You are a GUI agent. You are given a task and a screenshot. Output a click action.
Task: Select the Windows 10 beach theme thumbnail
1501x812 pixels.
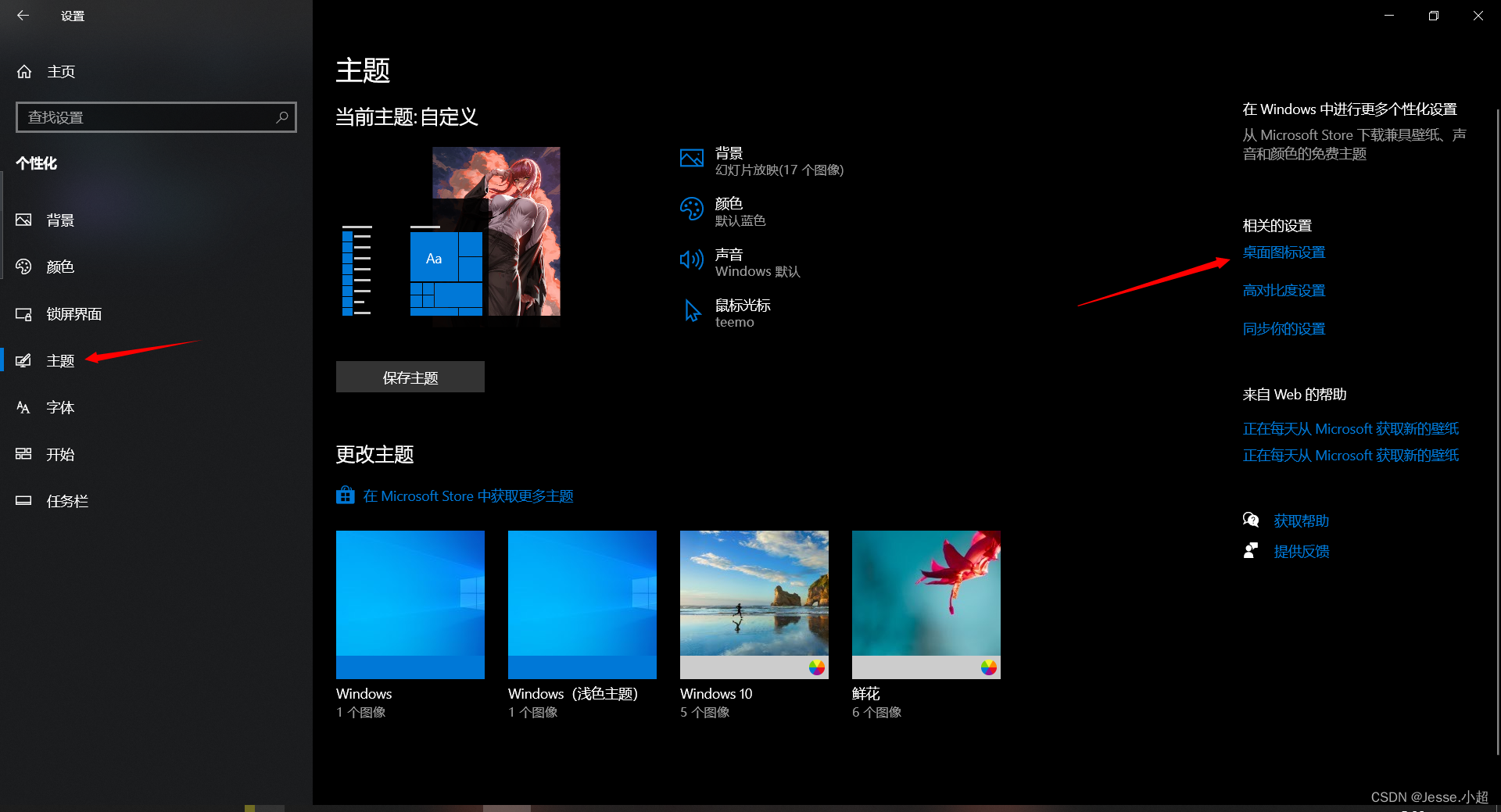[x=754, y=605]
